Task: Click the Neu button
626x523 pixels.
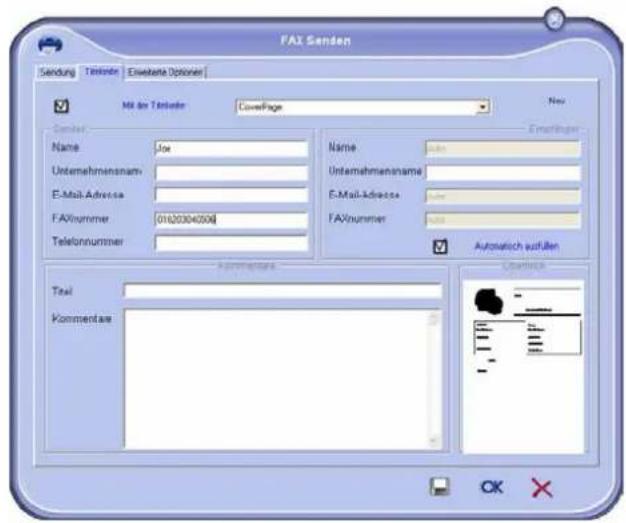Action: click(x=557, y=101)
